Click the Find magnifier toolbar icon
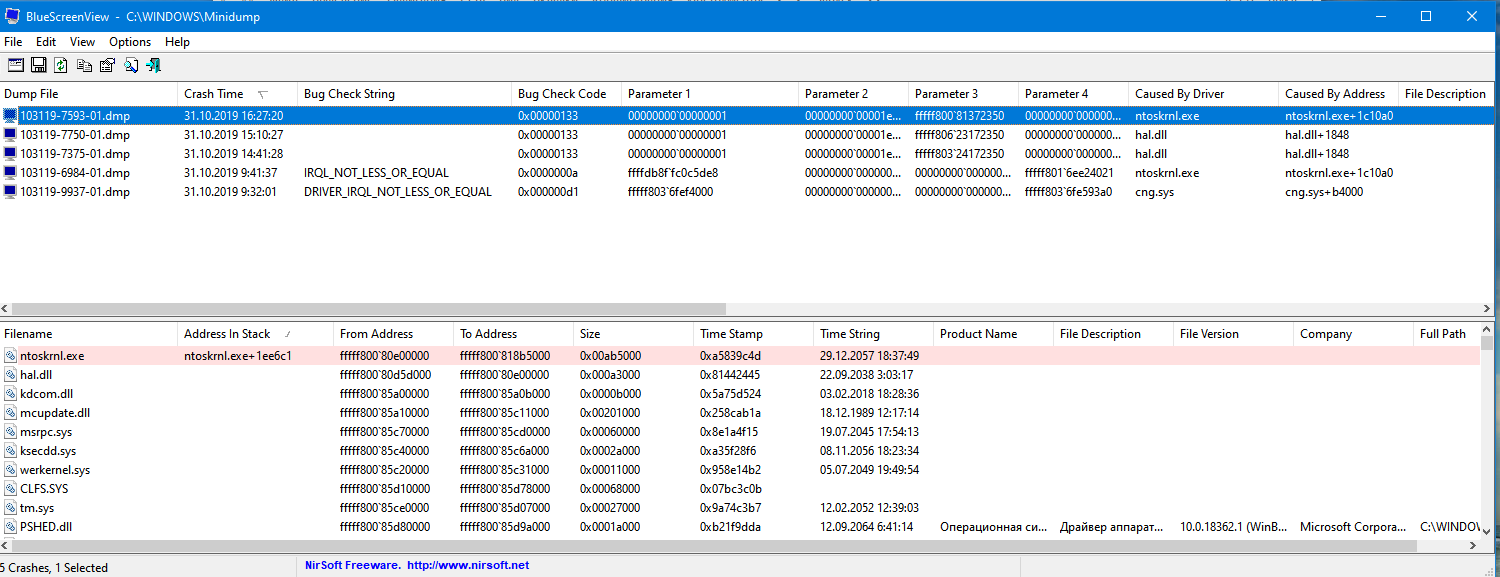 pos(130,65)
